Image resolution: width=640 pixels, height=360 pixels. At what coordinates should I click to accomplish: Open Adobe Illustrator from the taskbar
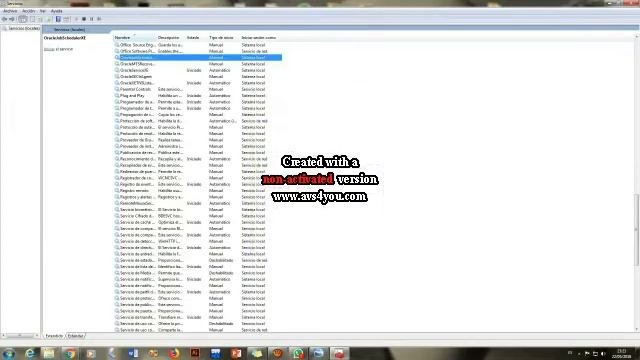(x=195, y=353)
